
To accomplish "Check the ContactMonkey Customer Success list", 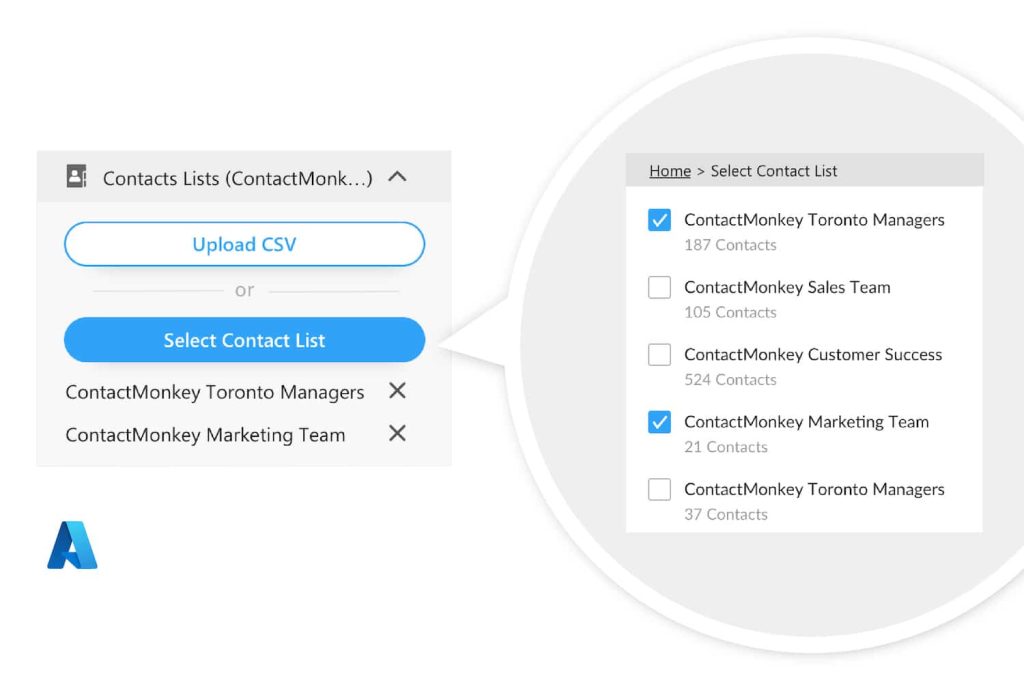I will tap(658, 354).
